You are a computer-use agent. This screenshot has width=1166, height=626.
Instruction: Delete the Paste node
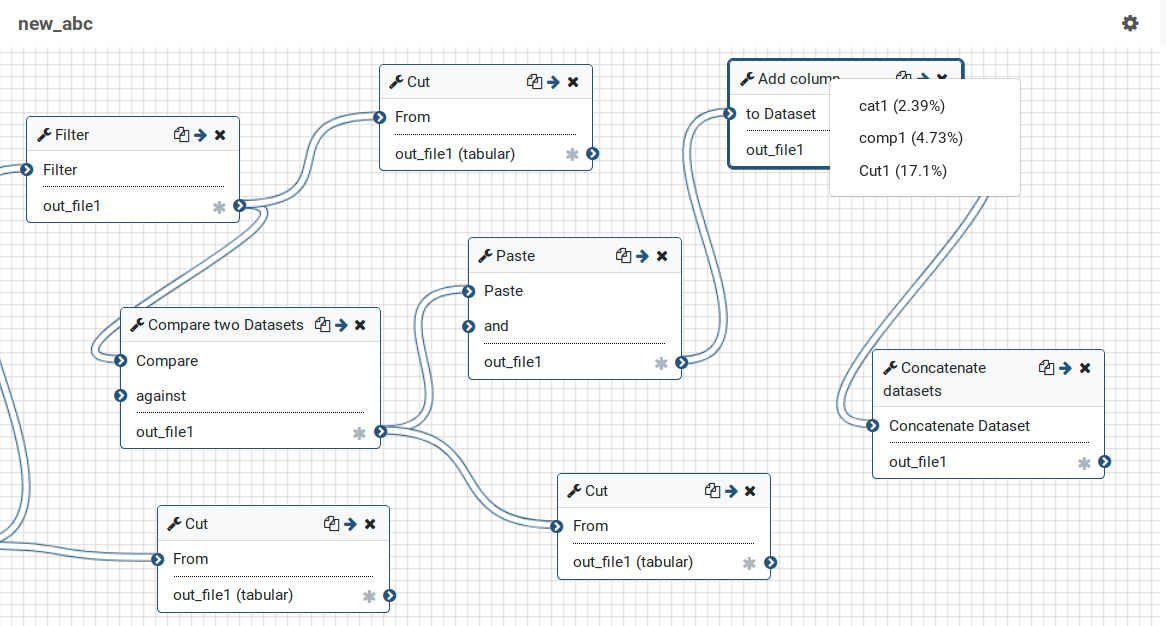[661, 256]
